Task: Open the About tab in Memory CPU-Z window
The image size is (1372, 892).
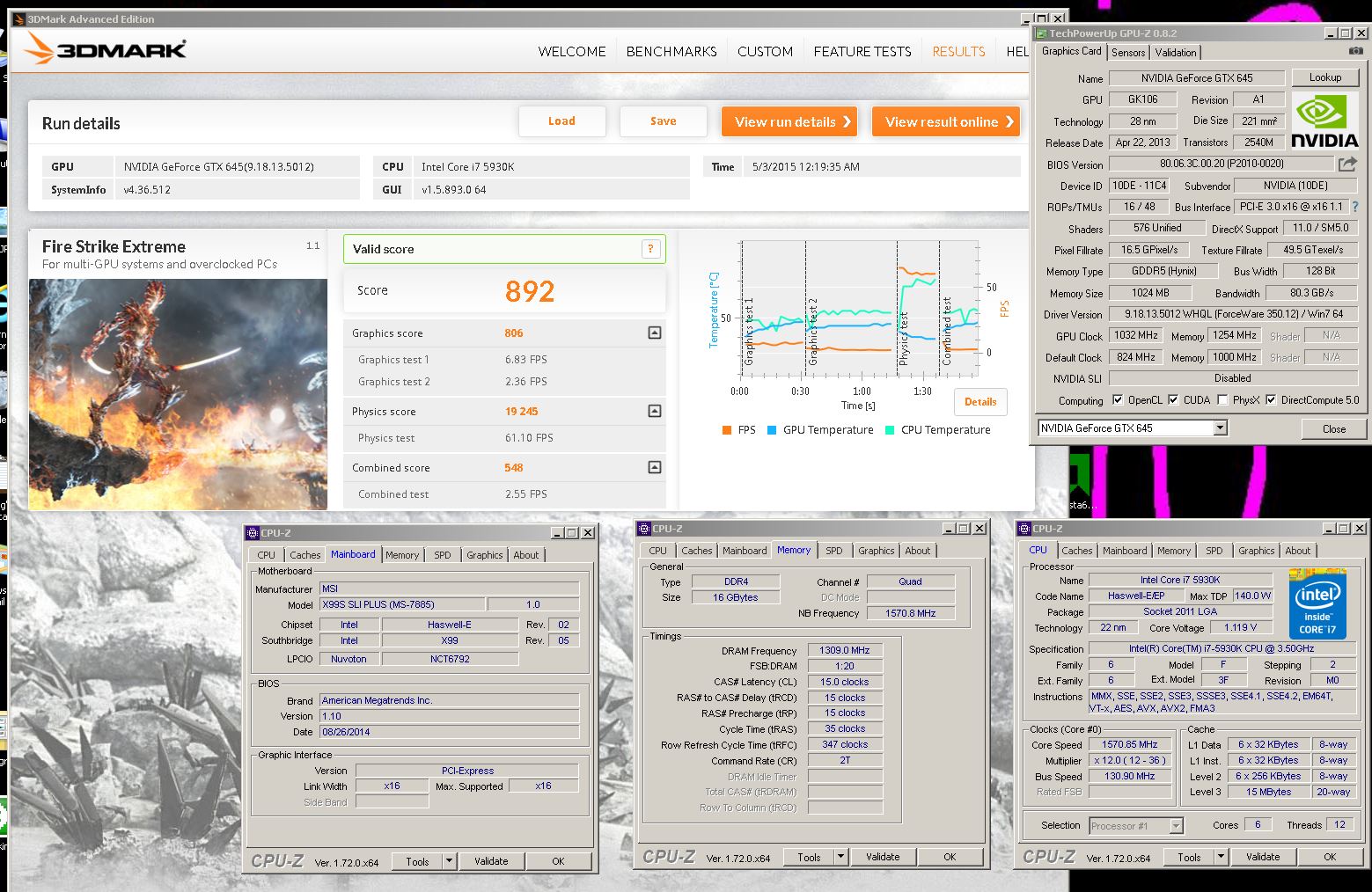Action: coord(917,551)
